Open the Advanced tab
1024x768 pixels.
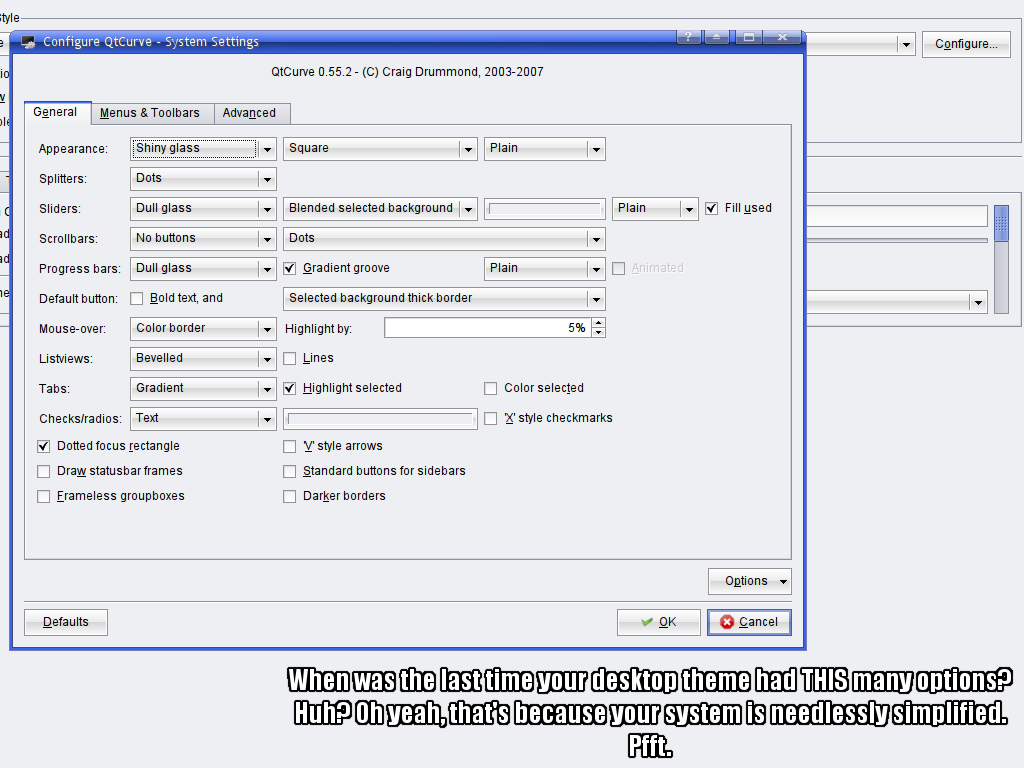point(249,113)
